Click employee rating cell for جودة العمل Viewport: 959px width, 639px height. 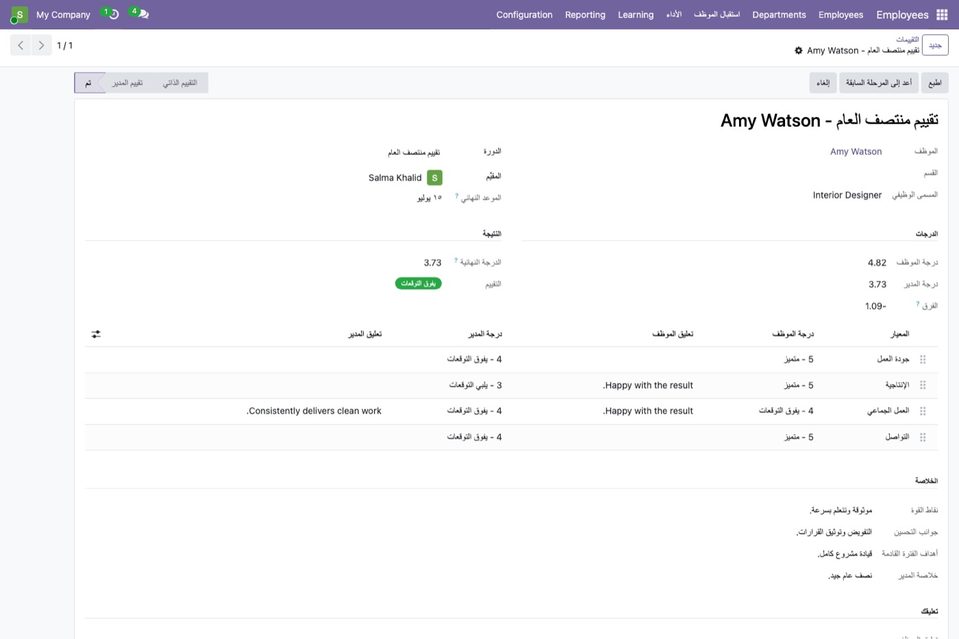click(799, 360)
